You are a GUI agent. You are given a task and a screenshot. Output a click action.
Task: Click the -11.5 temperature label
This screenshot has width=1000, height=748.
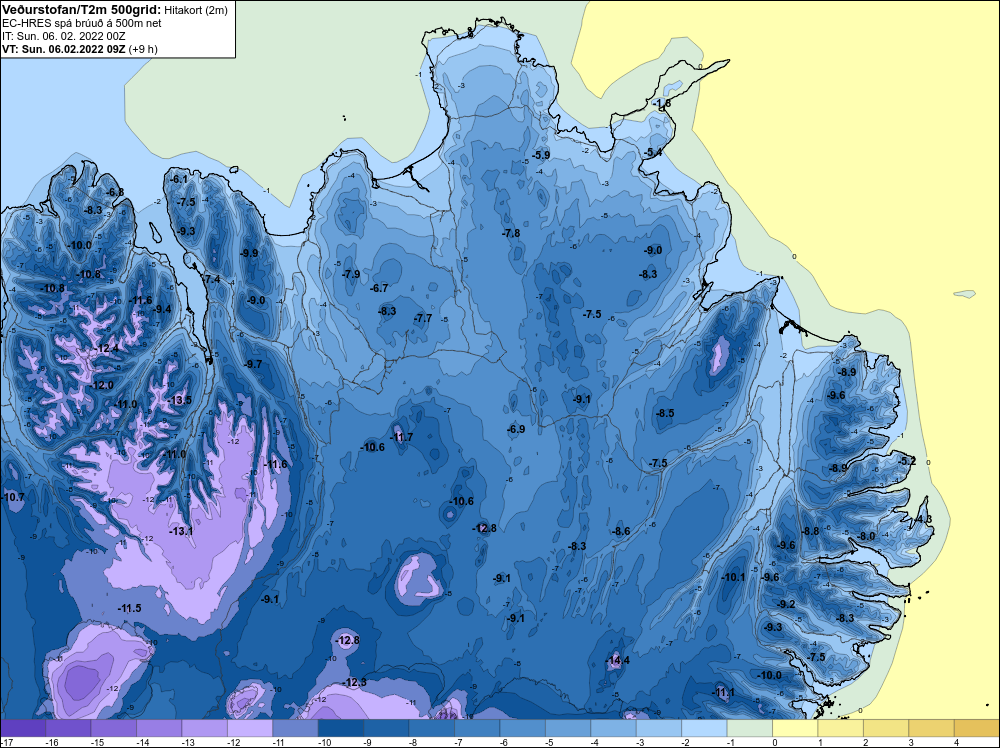(129, 608)
